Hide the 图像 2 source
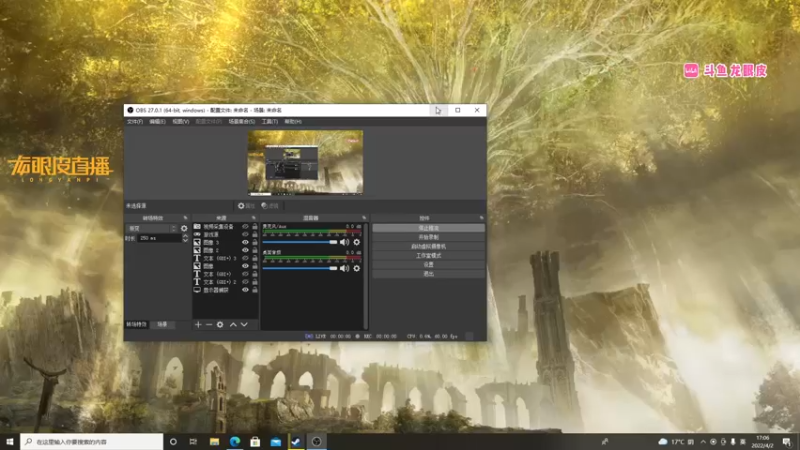The width and height of the screenshot is (800, 450). coord(245,250)
